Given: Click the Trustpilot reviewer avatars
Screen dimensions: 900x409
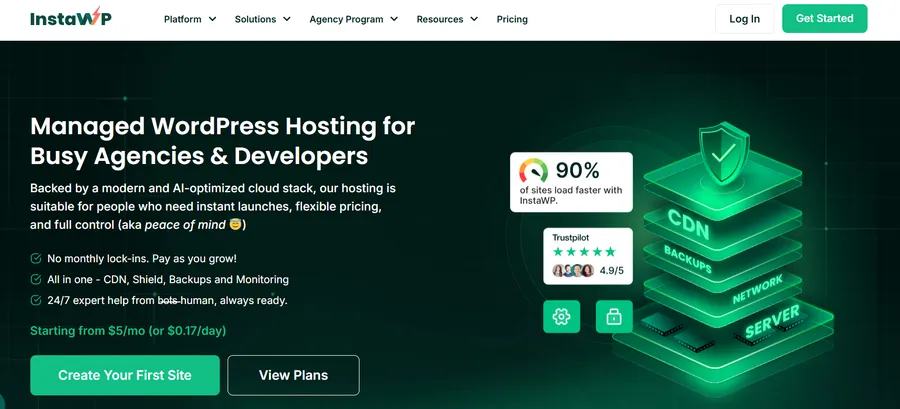Looking at the screenshot, I should pos(573,270).
